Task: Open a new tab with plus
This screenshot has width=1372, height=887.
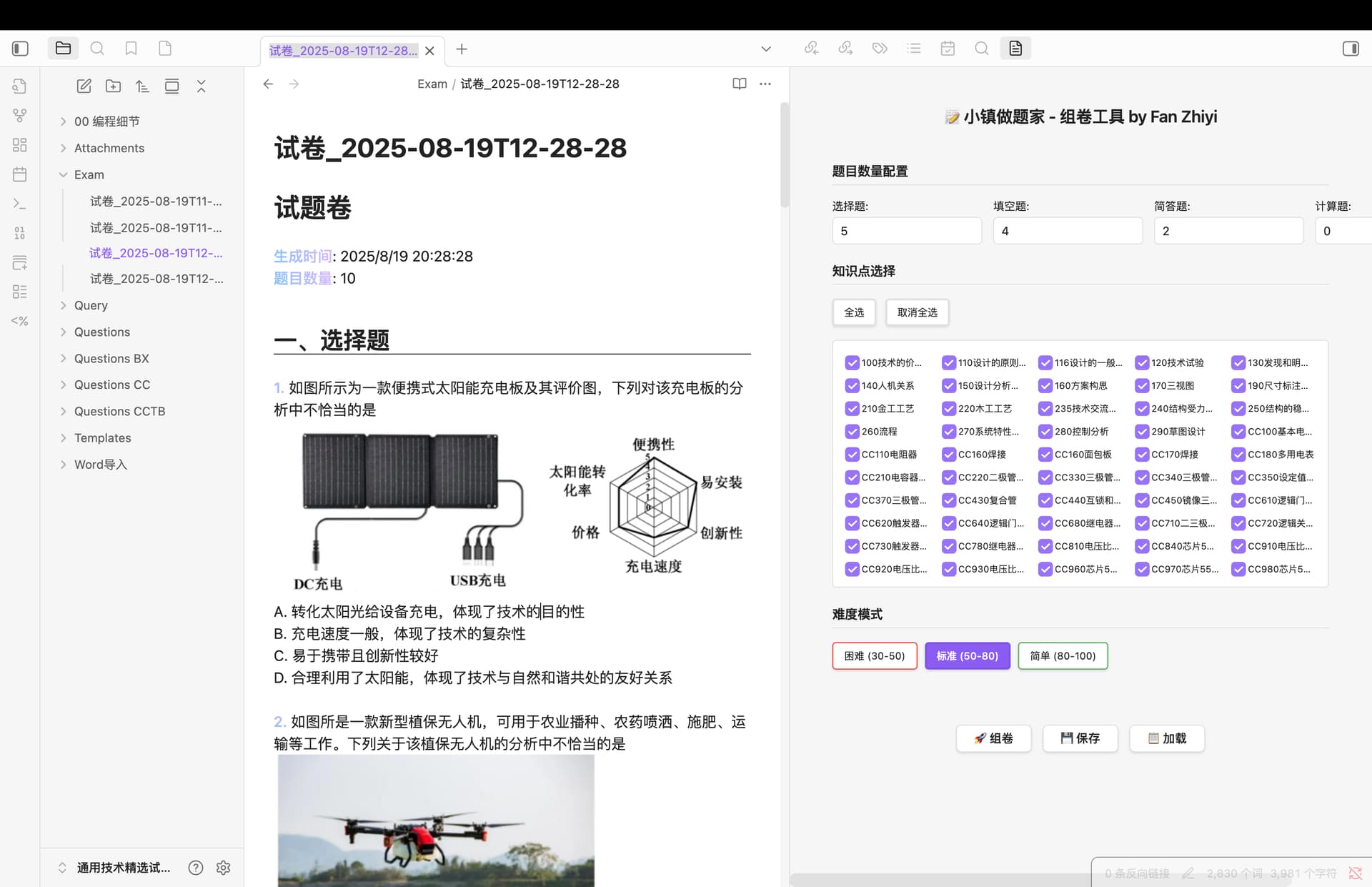Action: (462, 49)
